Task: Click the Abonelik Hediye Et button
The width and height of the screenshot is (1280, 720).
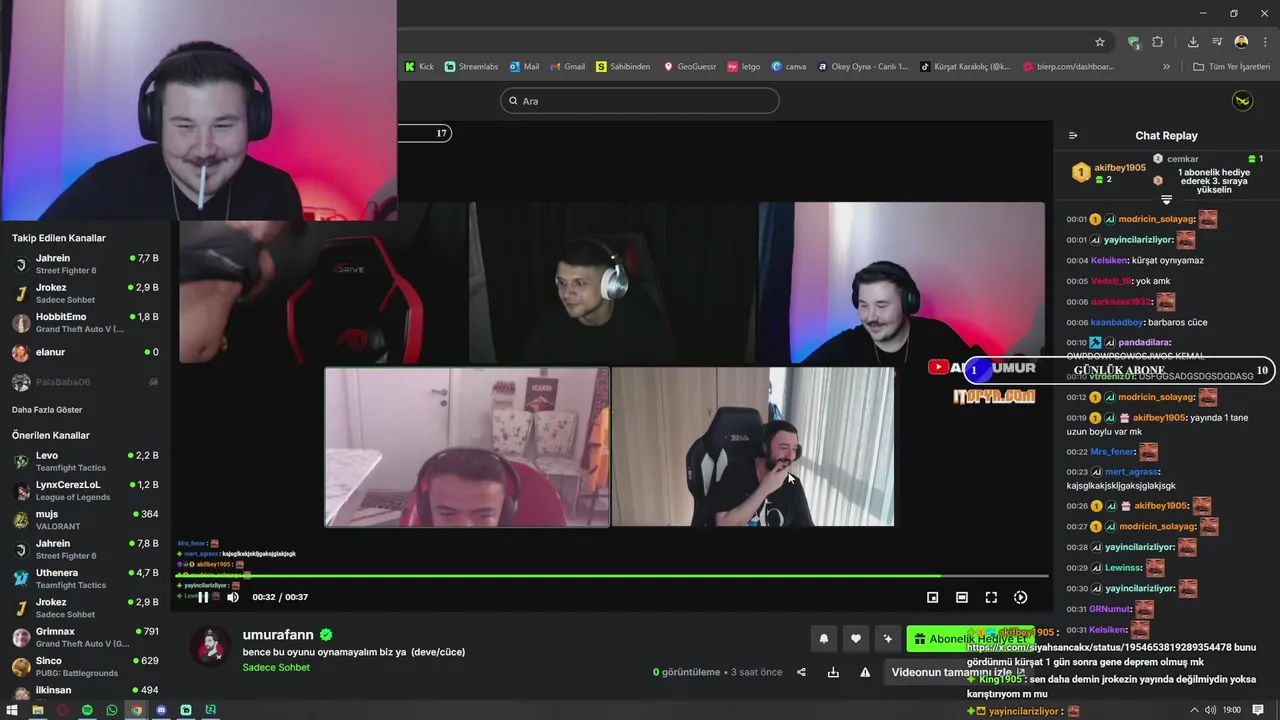Action: coord(970,639)
